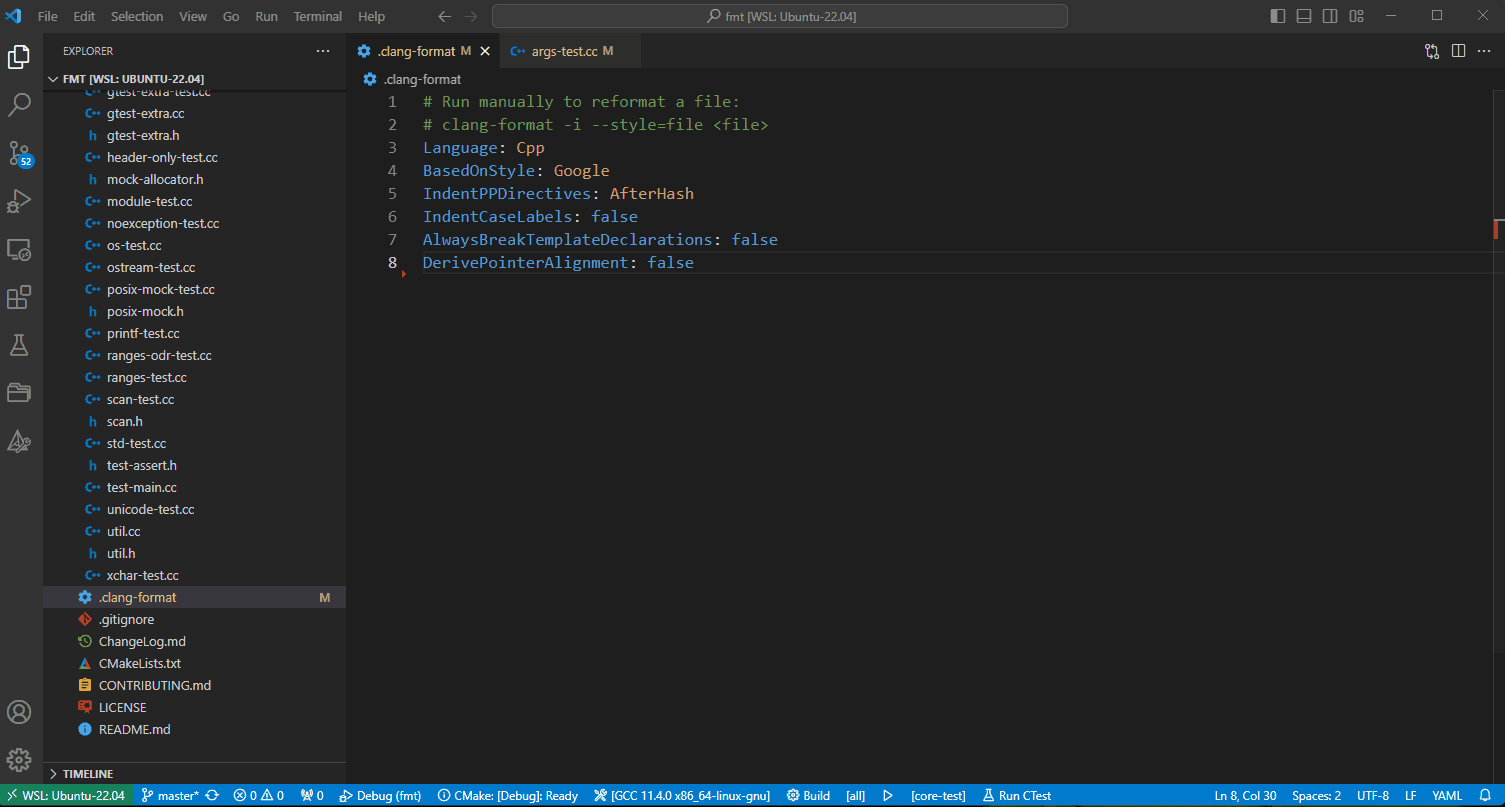Image resolution: width=1505 pixels, height=807 pixels.
Task: Open the editor More Actions ellipsis menu
Action: coord(1484,50)
